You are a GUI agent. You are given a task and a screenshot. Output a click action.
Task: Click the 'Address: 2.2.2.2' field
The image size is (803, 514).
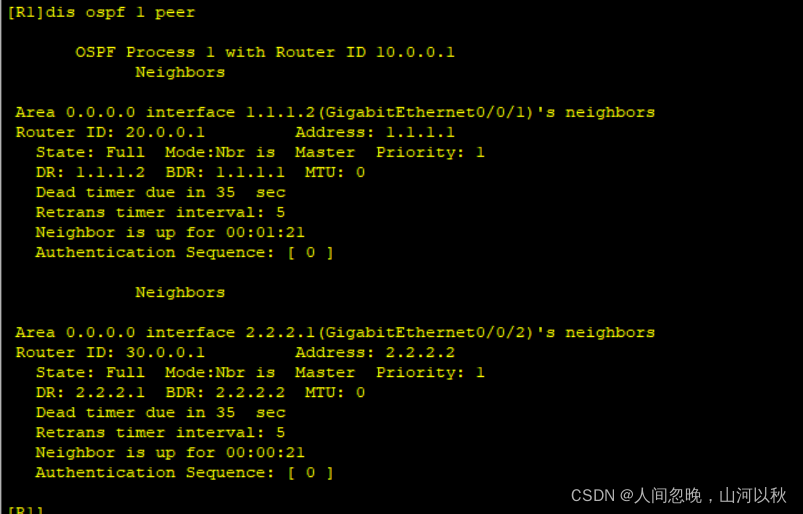[375, 352]
